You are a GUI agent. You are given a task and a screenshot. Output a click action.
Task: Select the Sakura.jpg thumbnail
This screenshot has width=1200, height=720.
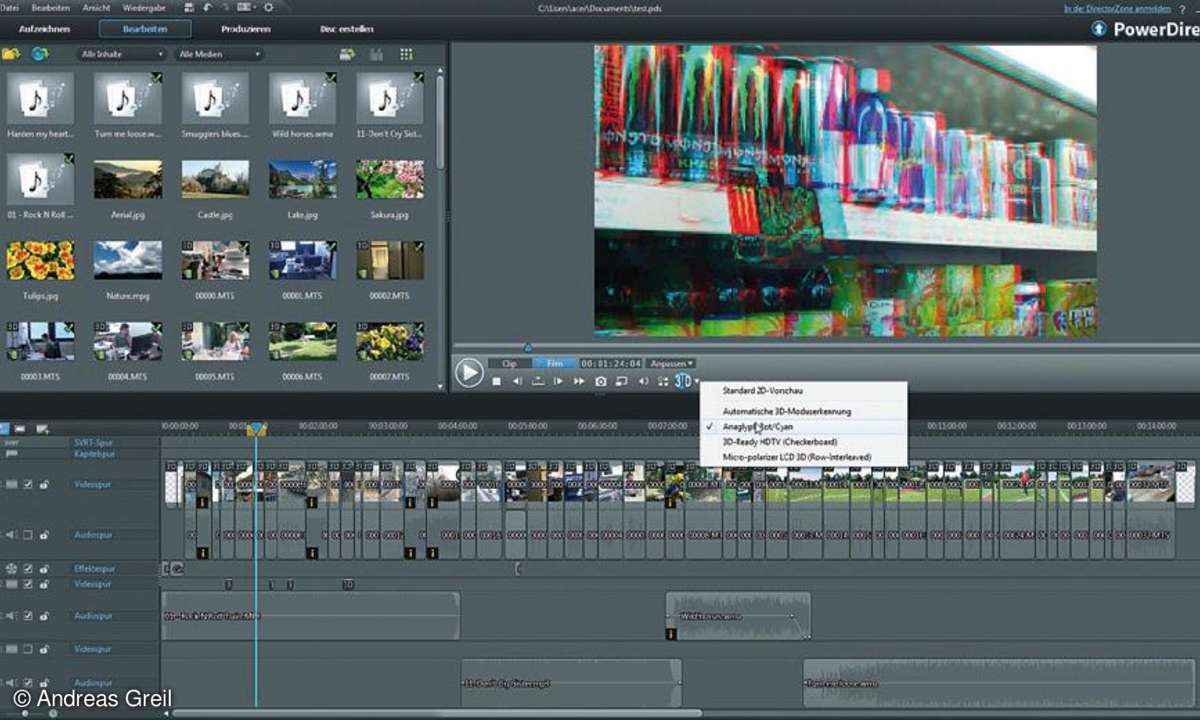[389, 180]
